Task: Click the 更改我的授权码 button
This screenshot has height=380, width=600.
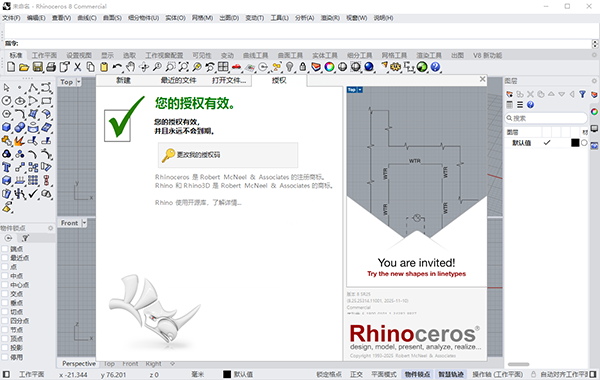Action: coord(228,155)
